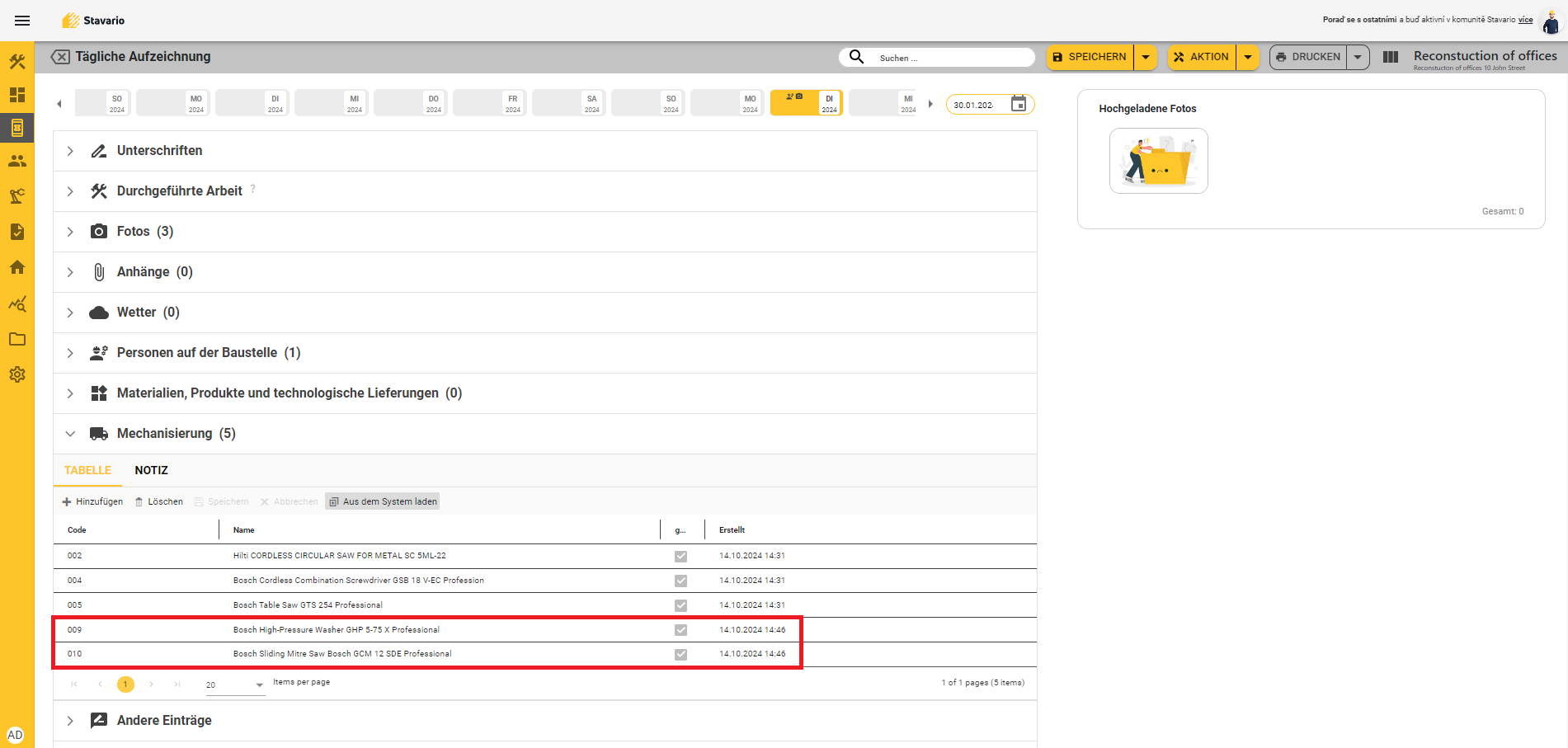Image resolution: width=1568 pixels, height=748 pixels.
Task: Click into the Suchen search field
Action: (953, 58)
